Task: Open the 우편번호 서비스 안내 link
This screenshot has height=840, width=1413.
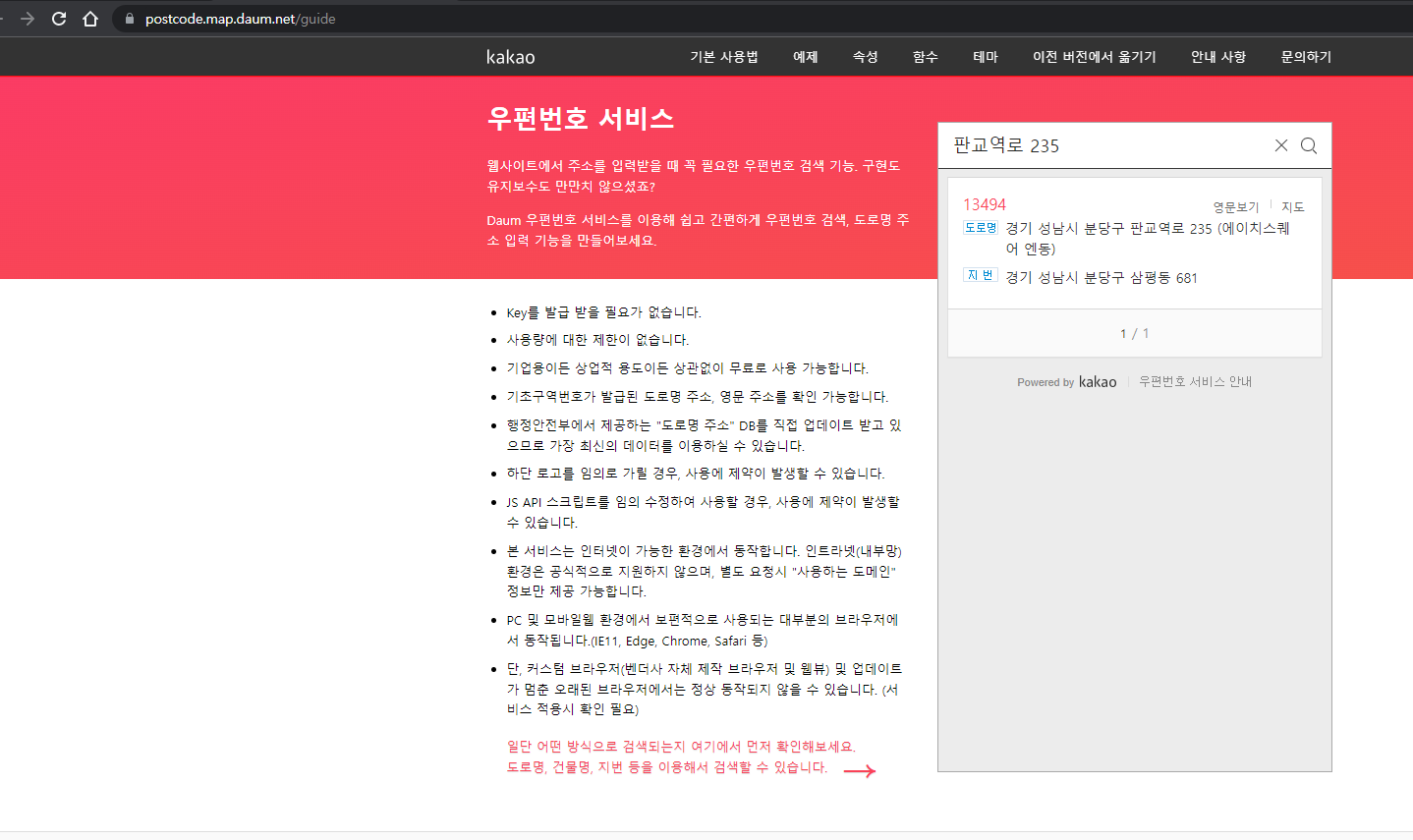Action: 1195,381
